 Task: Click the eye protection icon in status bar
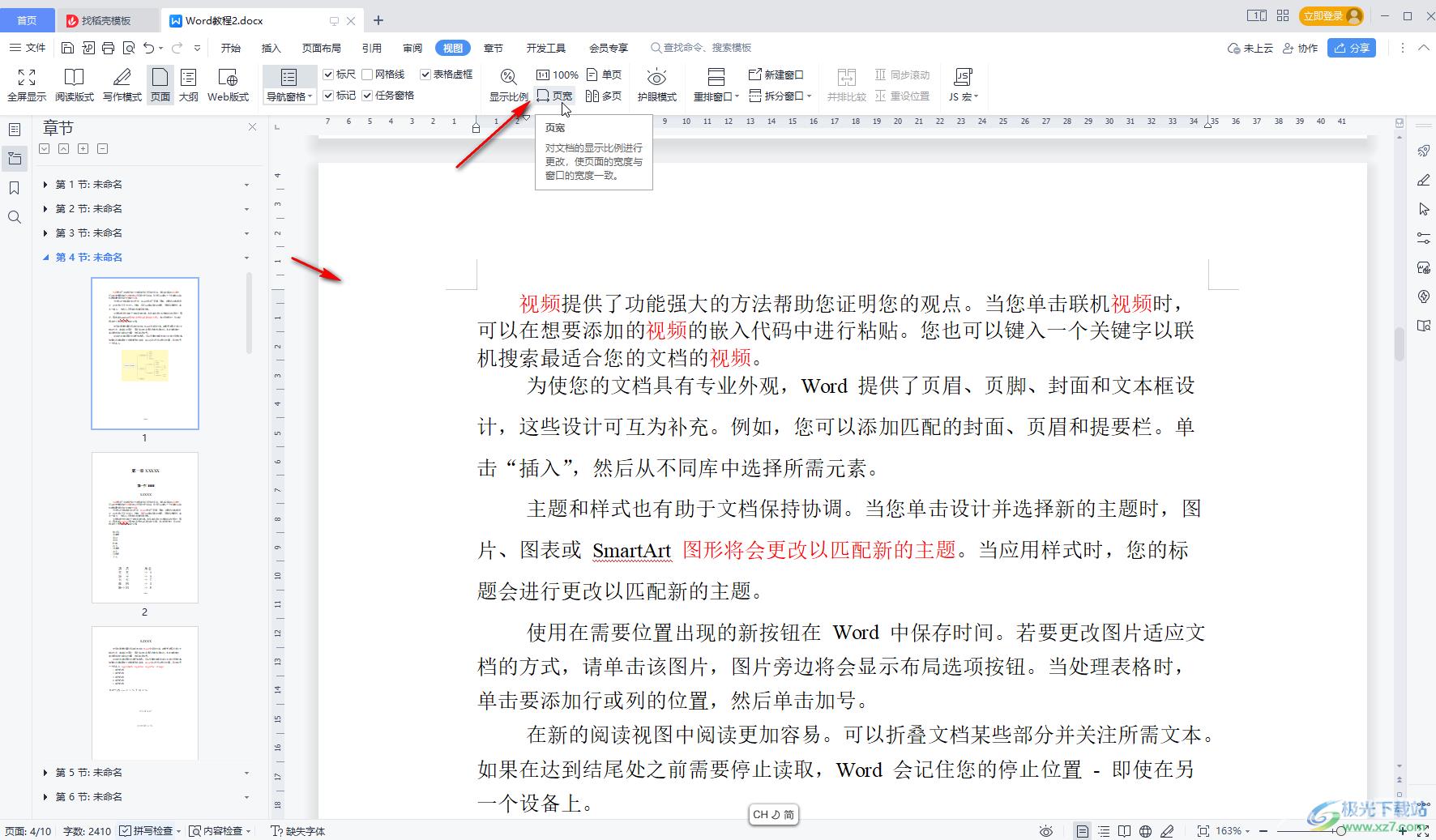(1046, 831)
